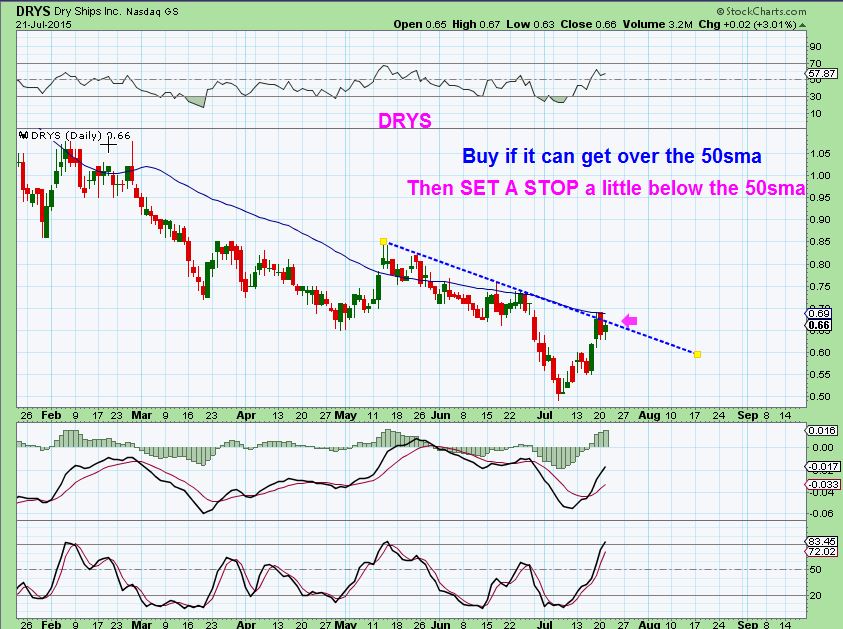Viewport: 843px width, 629px height.
Task: Click the 0.50 price axis label
Action: [x=820, y=397]
